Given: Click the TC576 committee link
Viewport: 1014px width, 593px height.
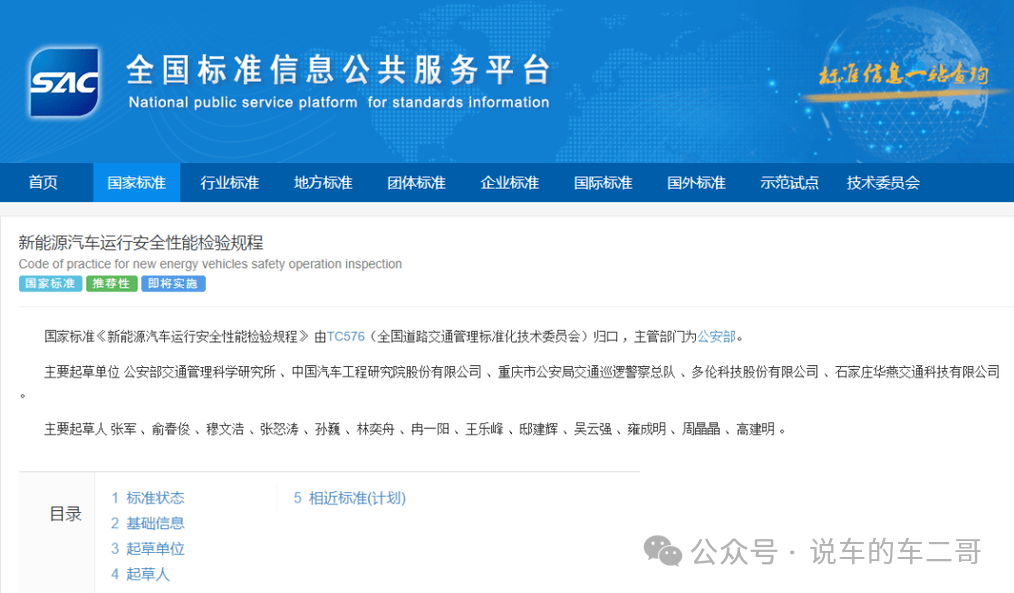Looking at the screenshot, I should coord(345,336).
